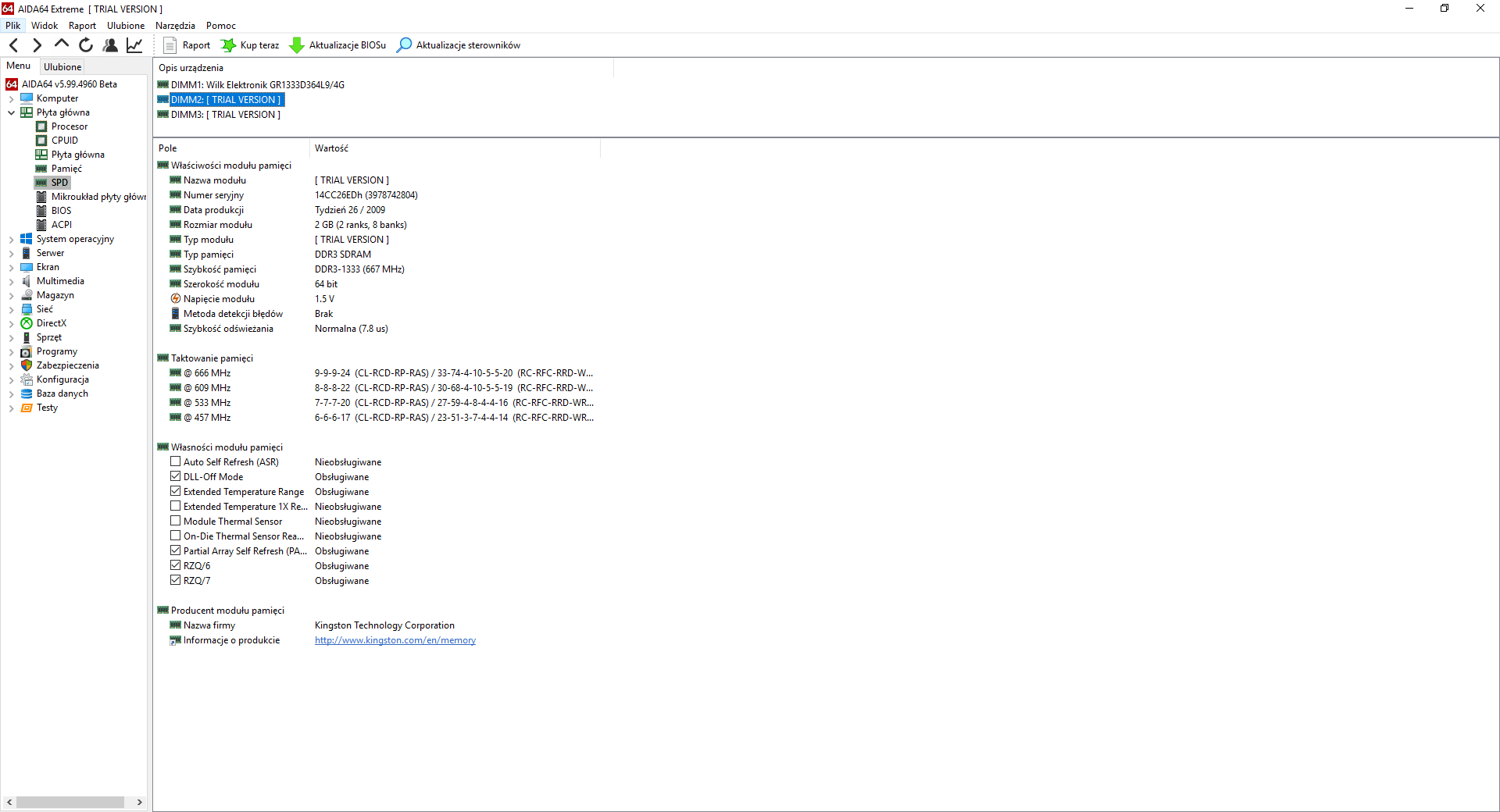
Task: Select the SPD tree item
Action: point(59,183)
